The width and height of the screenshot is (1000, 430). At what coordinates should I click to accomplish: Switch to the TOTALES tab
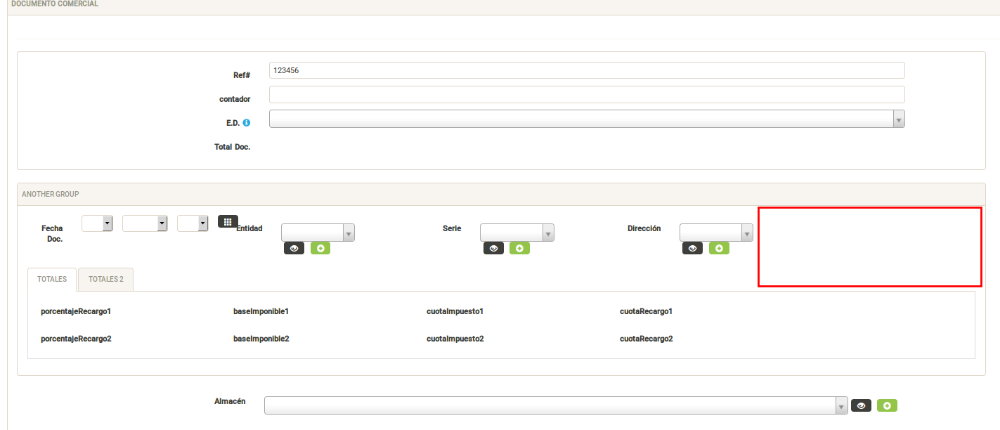(52, 279)
